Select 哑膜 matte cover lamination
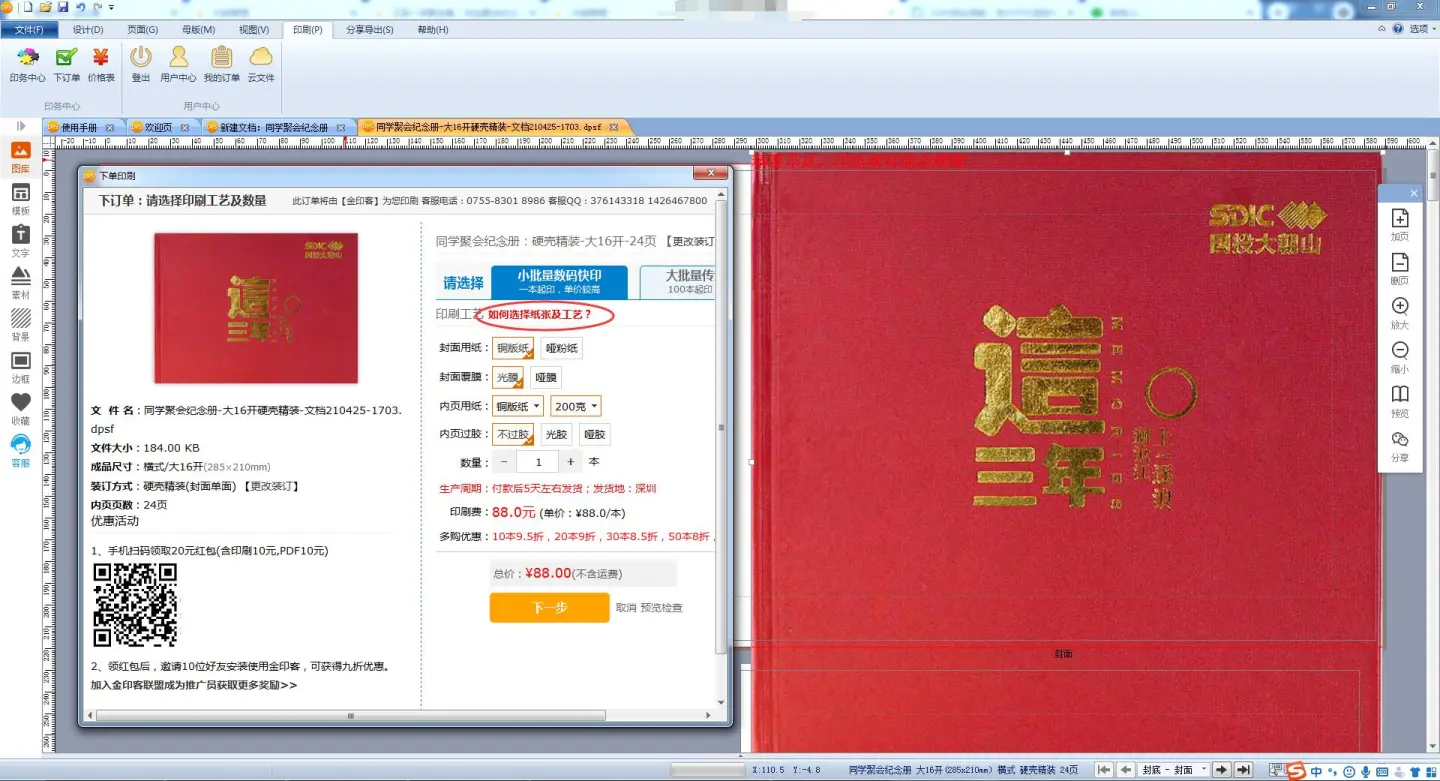The height and width of the screenshot is (781, 1440). 546,377
